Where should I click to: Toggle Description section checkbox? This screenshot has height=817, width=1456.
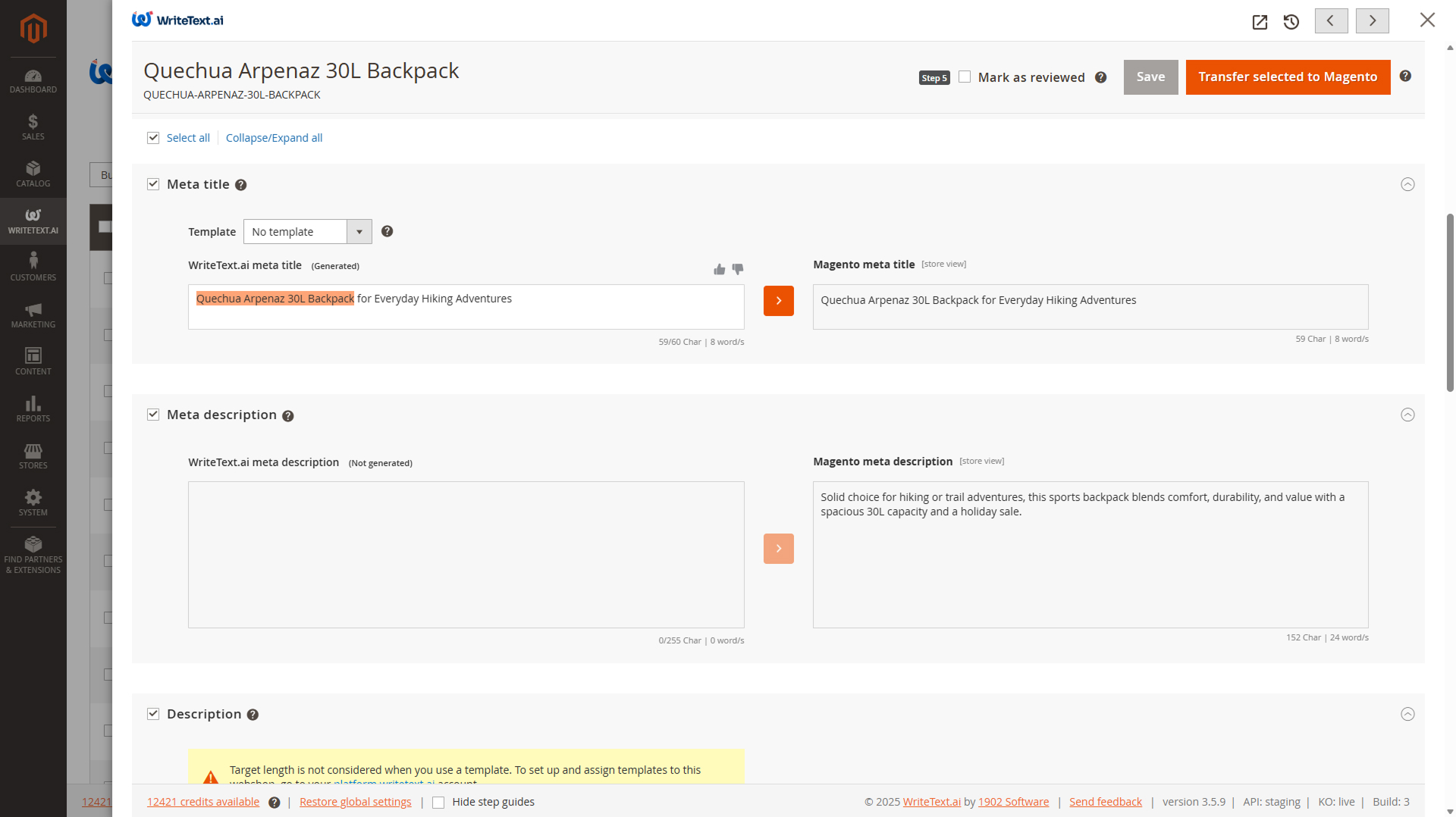click(x=153, y=714)
